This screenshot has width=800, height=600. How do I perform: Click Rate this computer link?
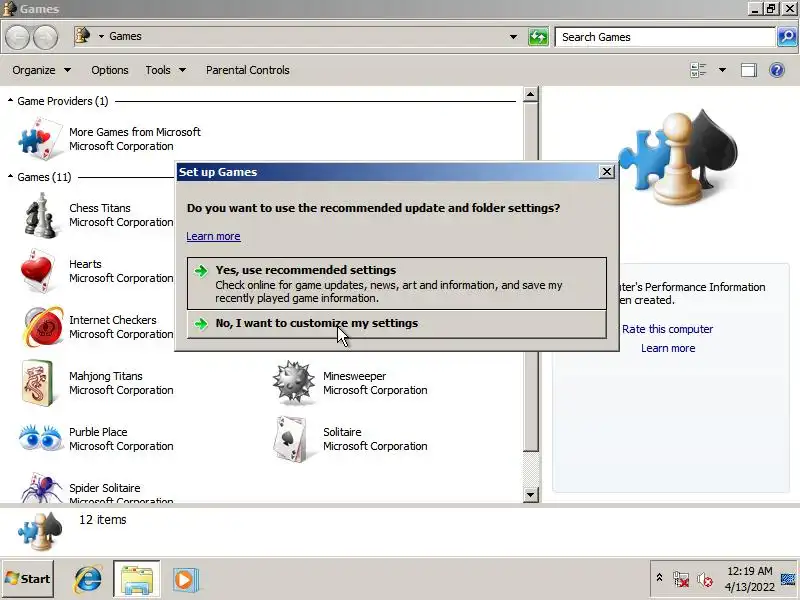point(667,329)
